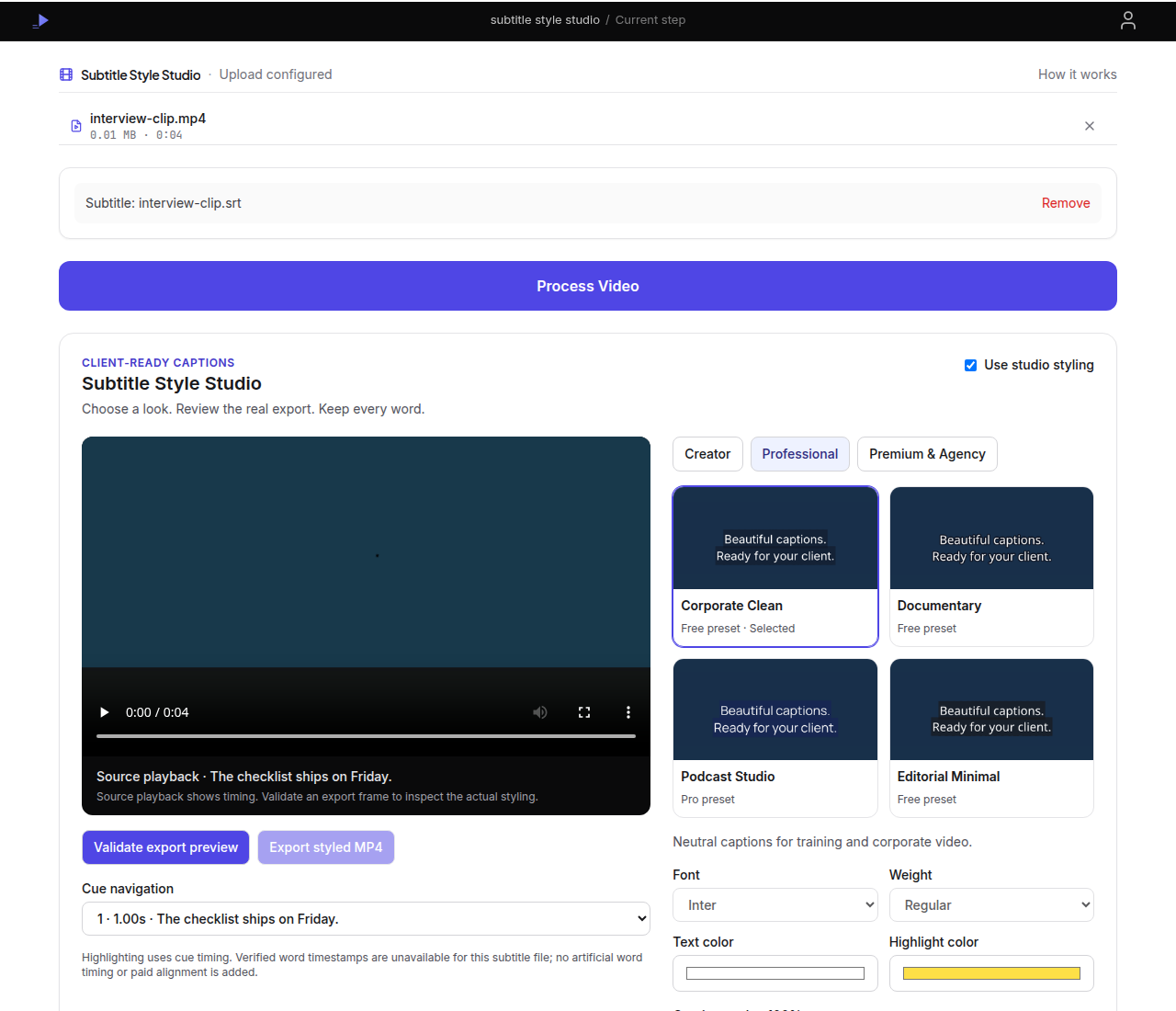Select the Corporate Clean preset card

[x=775, y=566]
